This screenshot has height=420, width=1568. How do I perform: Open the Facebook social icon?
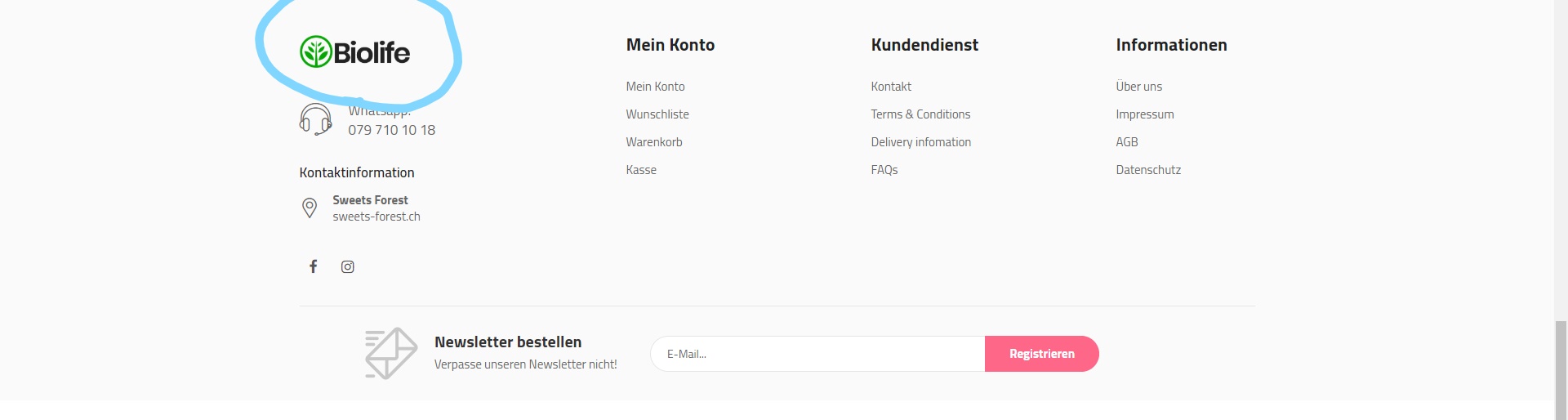[313, 266]
